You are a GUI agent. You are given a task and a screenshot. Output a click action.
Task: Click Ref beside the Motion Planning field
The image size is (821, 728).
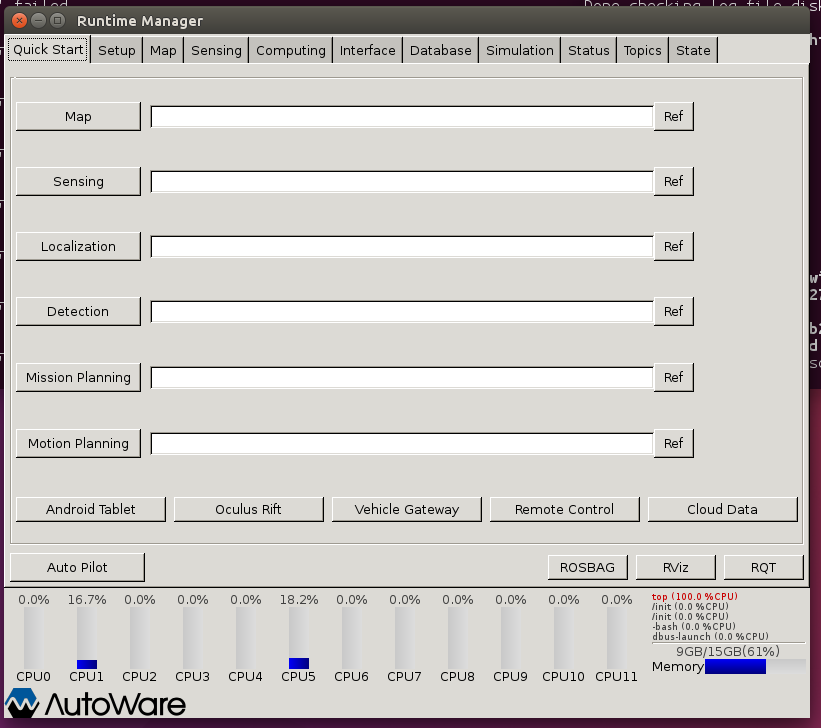[x=673, y=443]
